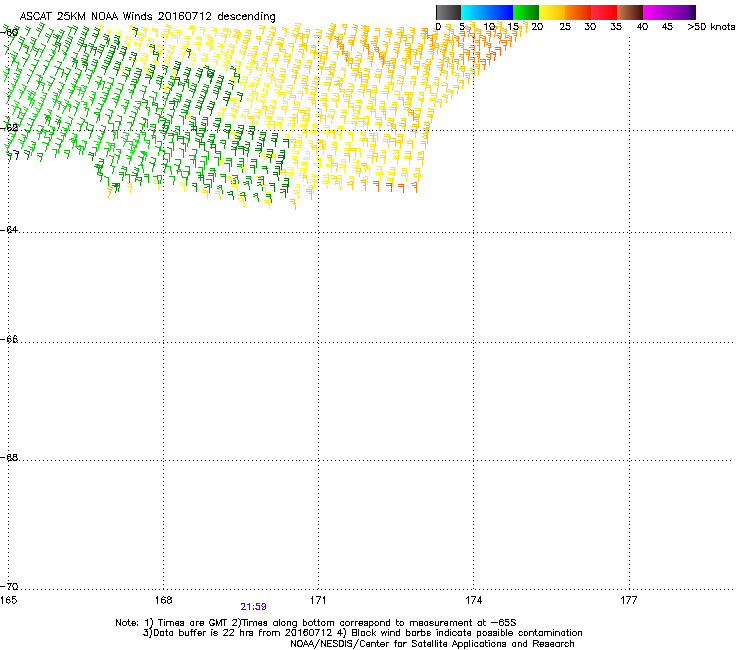Click the '45' legend scale label
This screenshot has height=650, width=740.
click(x=667, y=27)
